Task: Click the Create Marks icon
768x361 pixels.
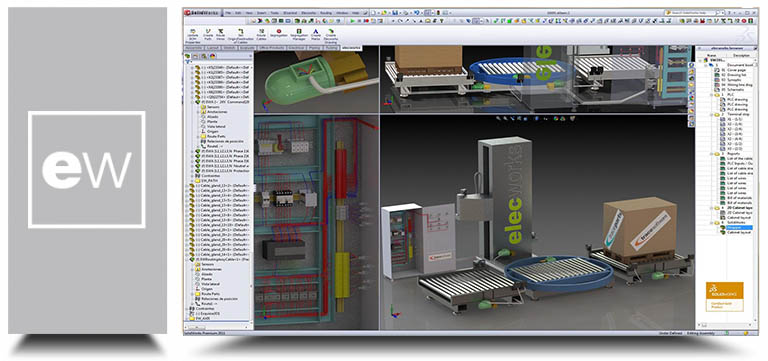Action: [315, 31]
